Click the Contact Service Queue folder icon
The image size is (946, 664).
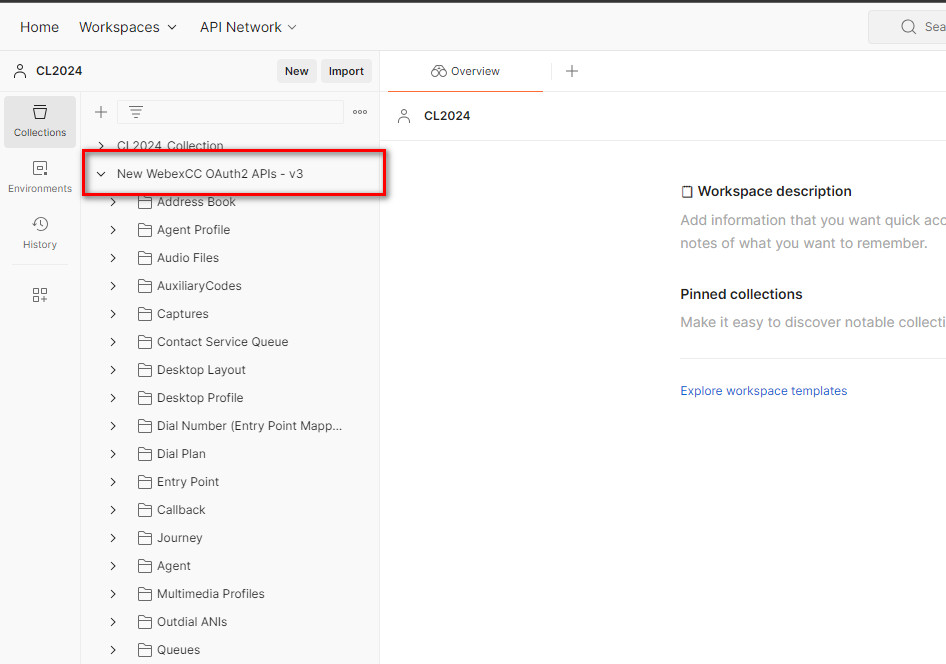[x=145, y=342]
